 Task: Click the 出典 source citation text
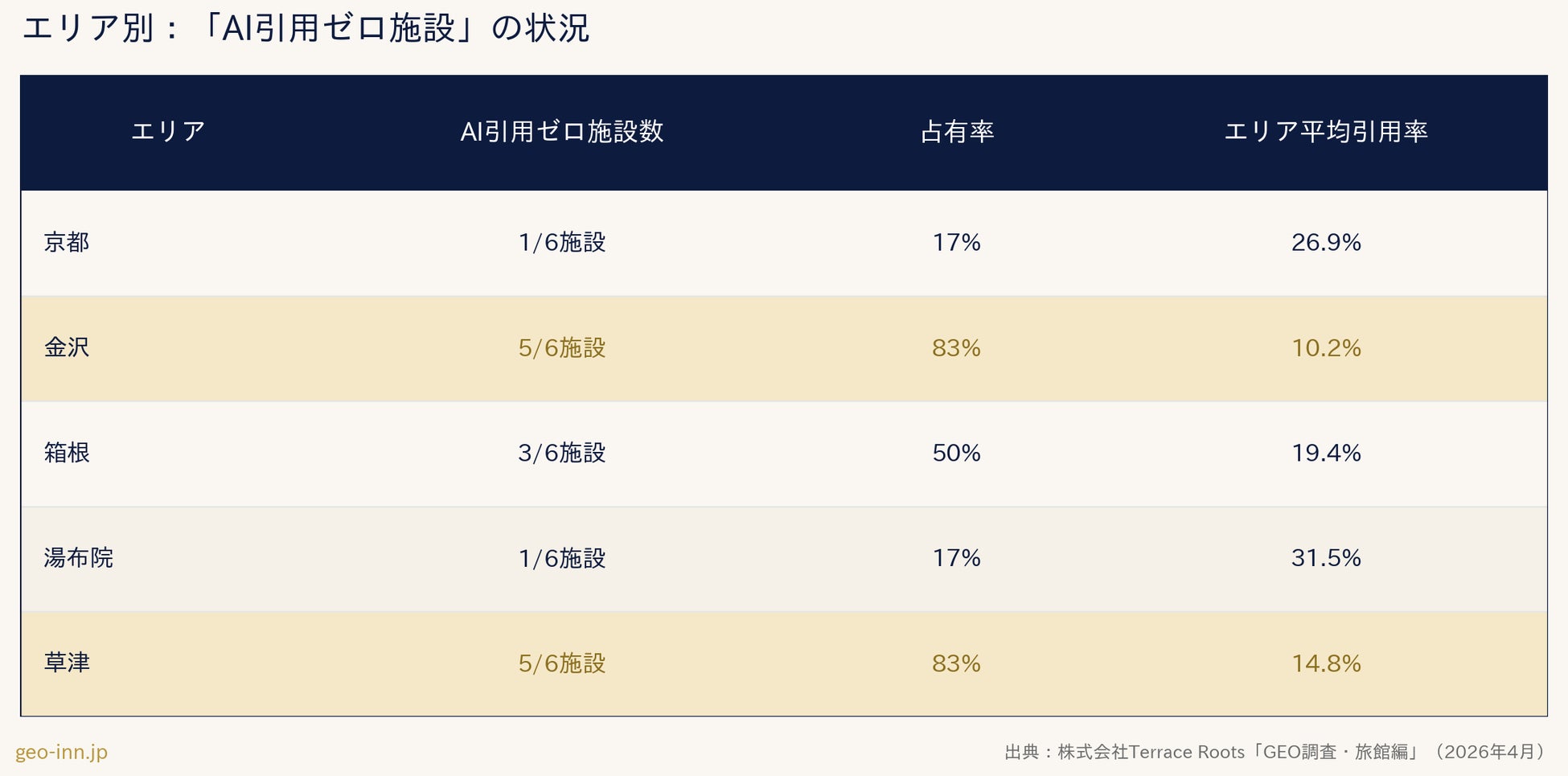pos(1276,752)
